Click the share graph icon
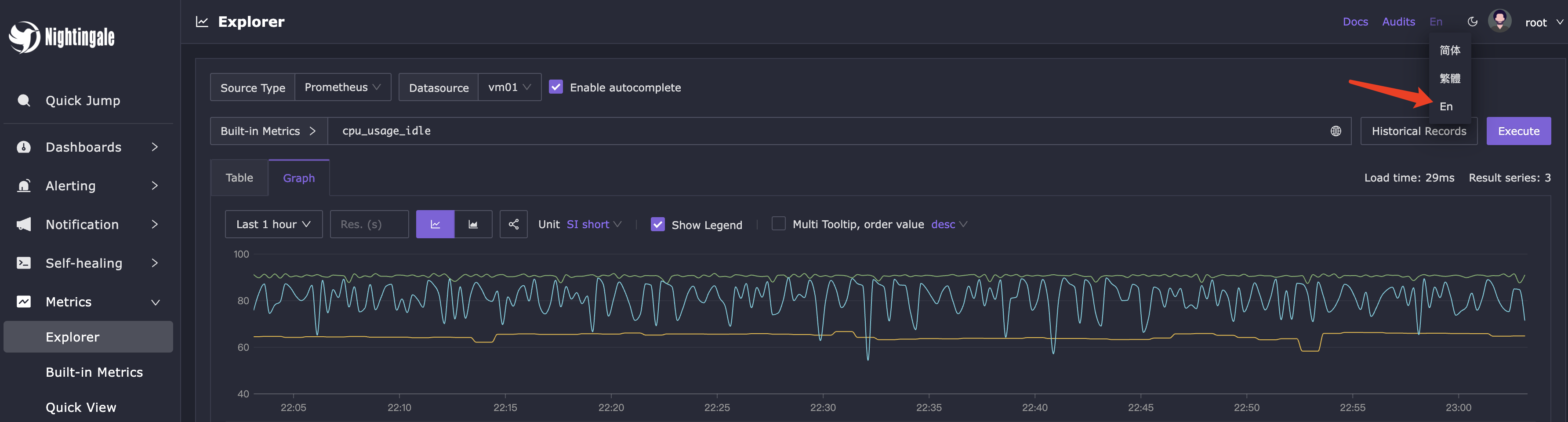The height and width of the screenshot is (422, 1568). click(513, 224)
